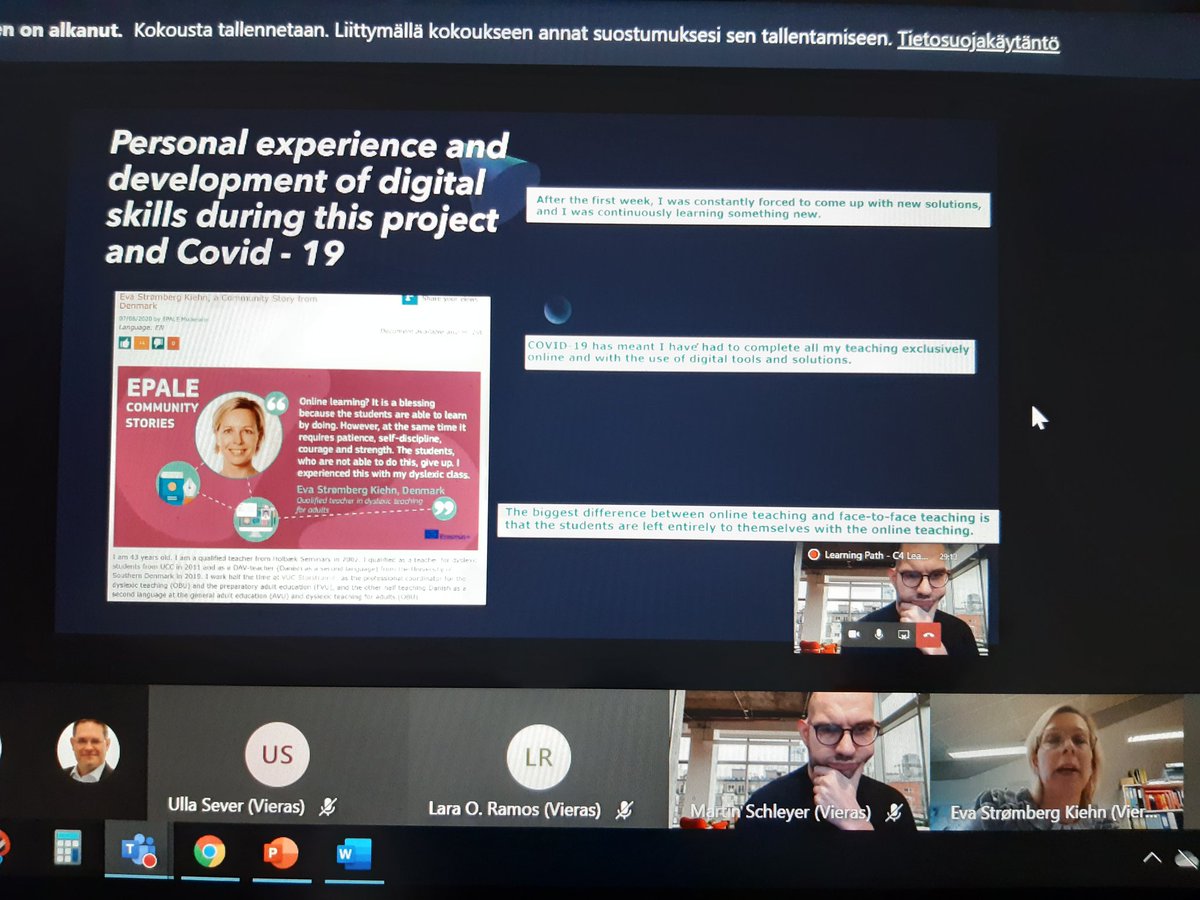This screenshot has width=1200, height=900.
Task: Click the quote beginning 'COVID-19 has meant'
Action: pos(750,355)
